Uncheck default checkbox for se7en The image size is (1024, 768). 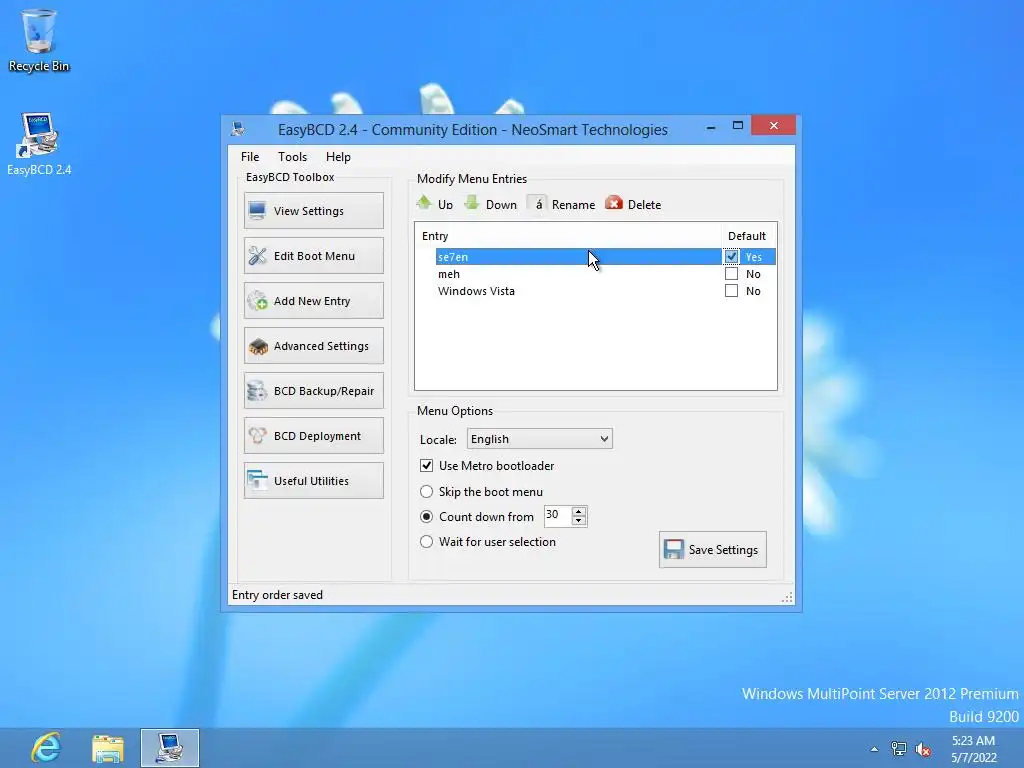click(x=731, y=257)
